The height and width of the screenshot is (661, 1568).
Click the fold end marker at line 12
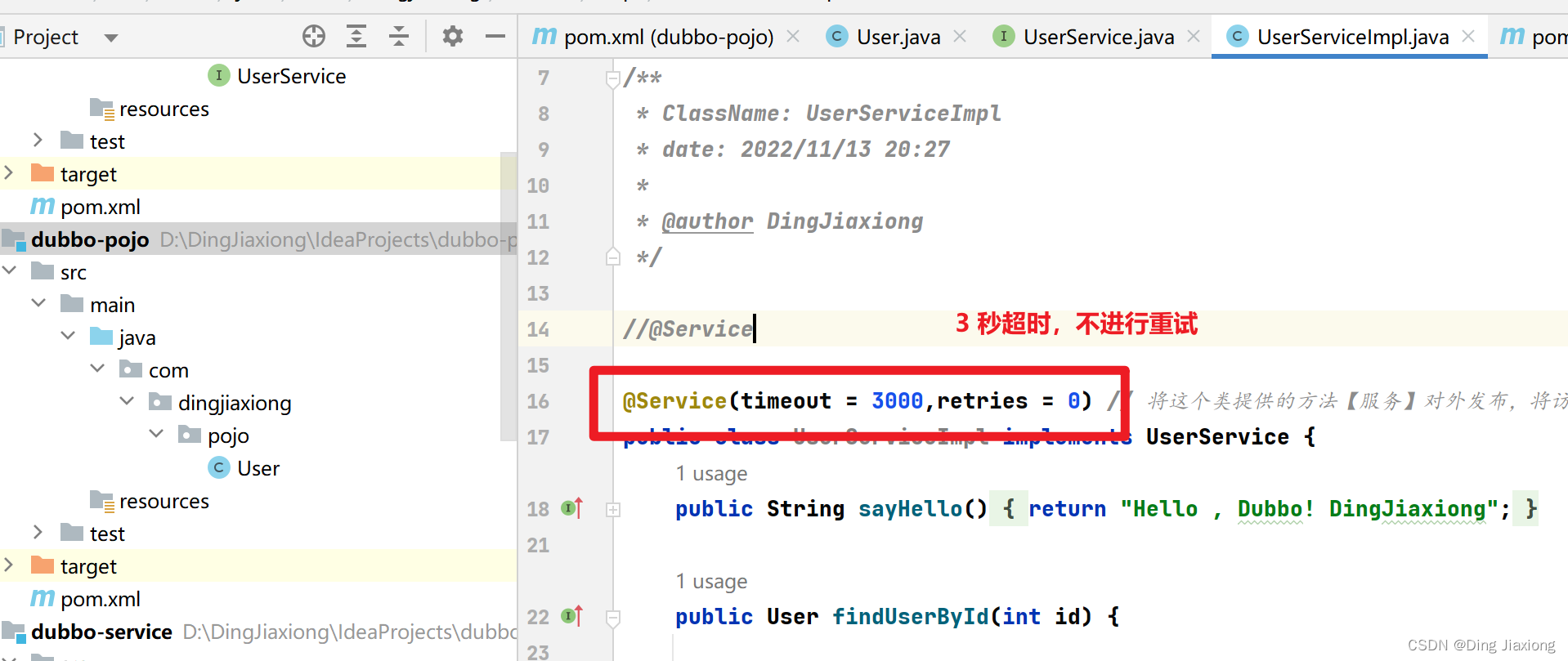pos(613,257)
